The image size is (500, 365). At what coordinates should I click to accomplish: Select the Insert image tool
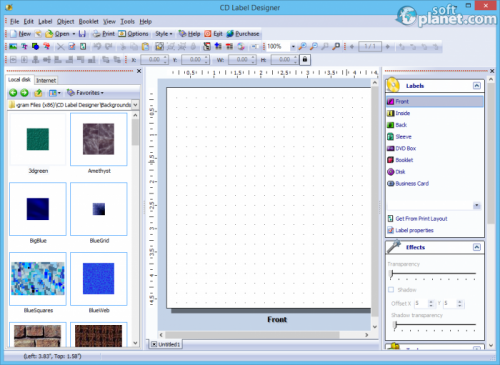click(x=13, y=46)
